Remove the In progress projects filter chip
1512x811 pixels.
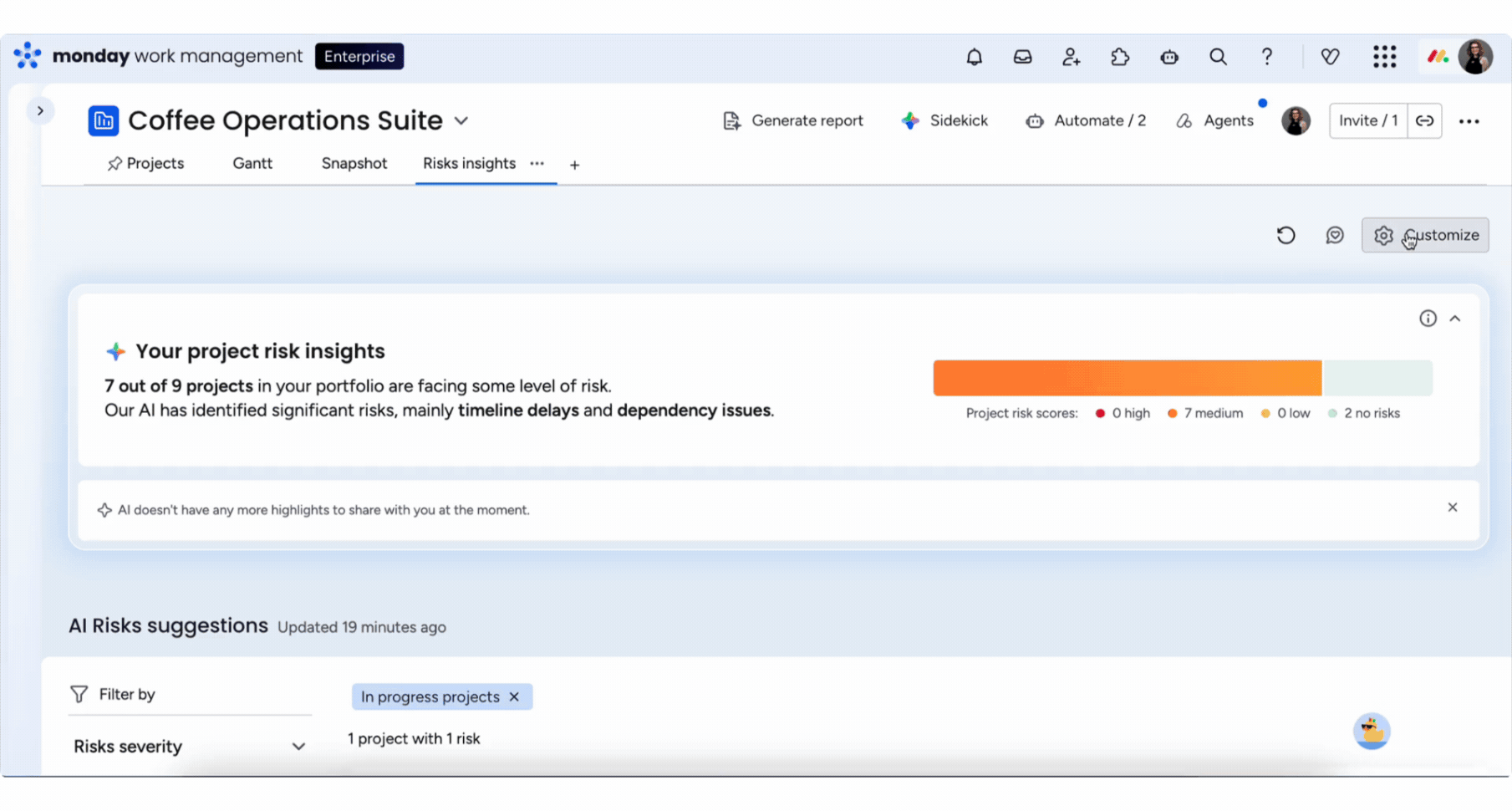click(514, 697)
